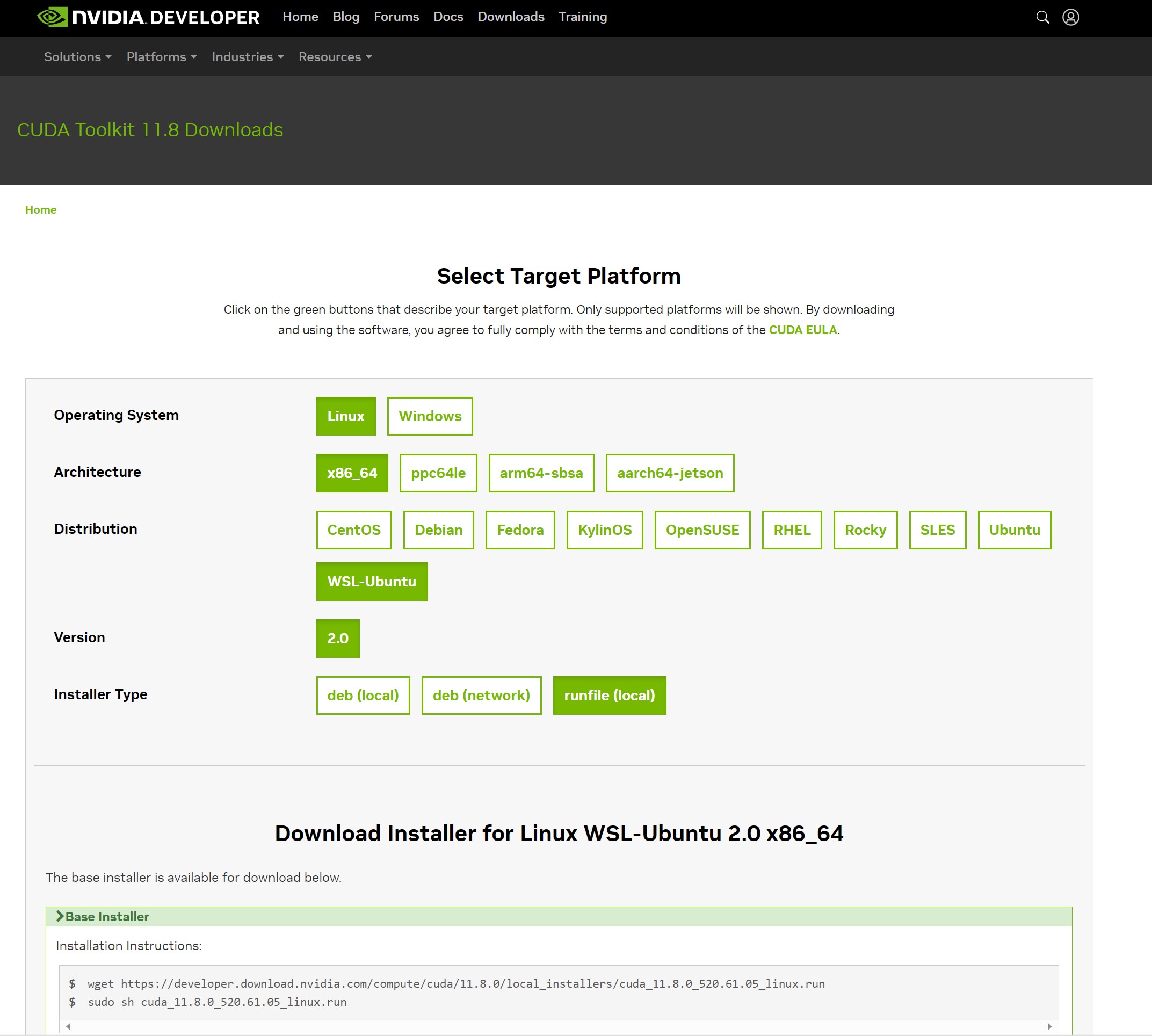Select CentOS distribution
The image size is (1152, 1036).
click(x=354, y=530)
